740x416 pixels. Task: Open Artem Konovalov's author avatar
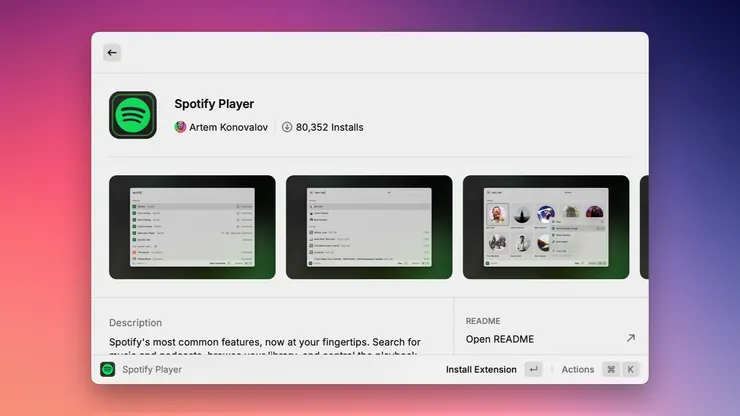coord(180,127)
